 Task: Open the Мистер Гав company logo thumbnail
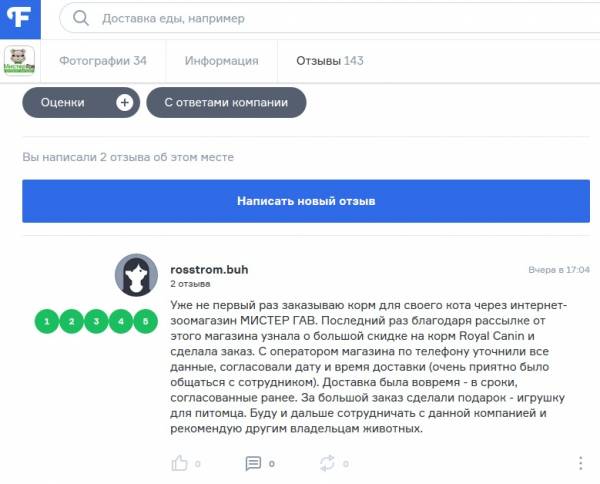pyautogui.click(x=19, y=60)
